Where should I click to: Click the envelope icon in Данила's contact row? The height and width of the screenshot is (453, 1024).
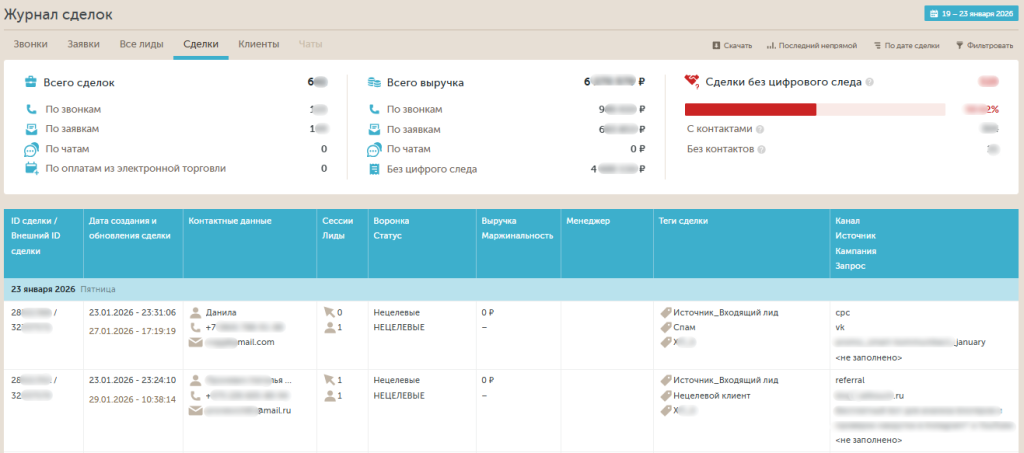click(196, 342)
